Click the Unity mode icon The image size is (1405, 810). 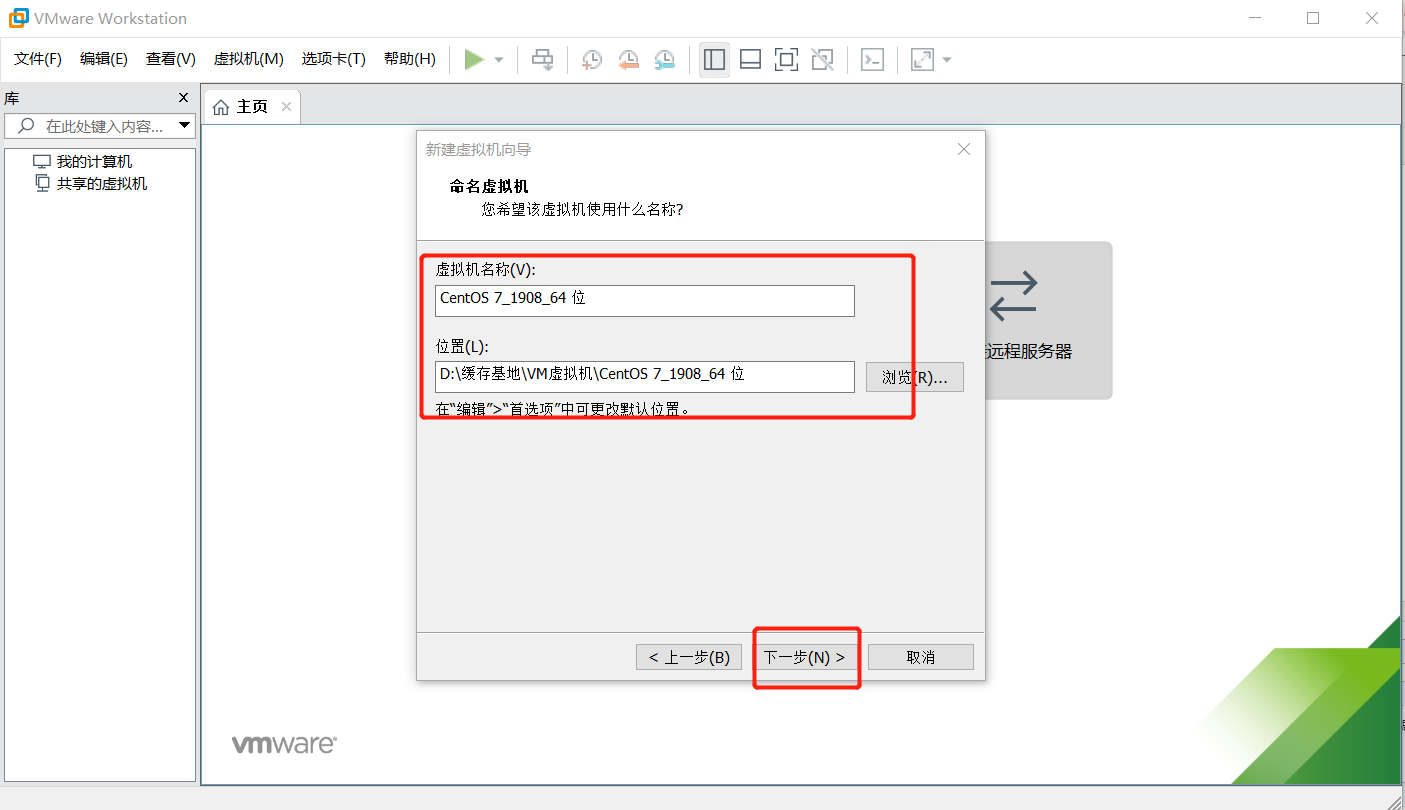[822, 60]
